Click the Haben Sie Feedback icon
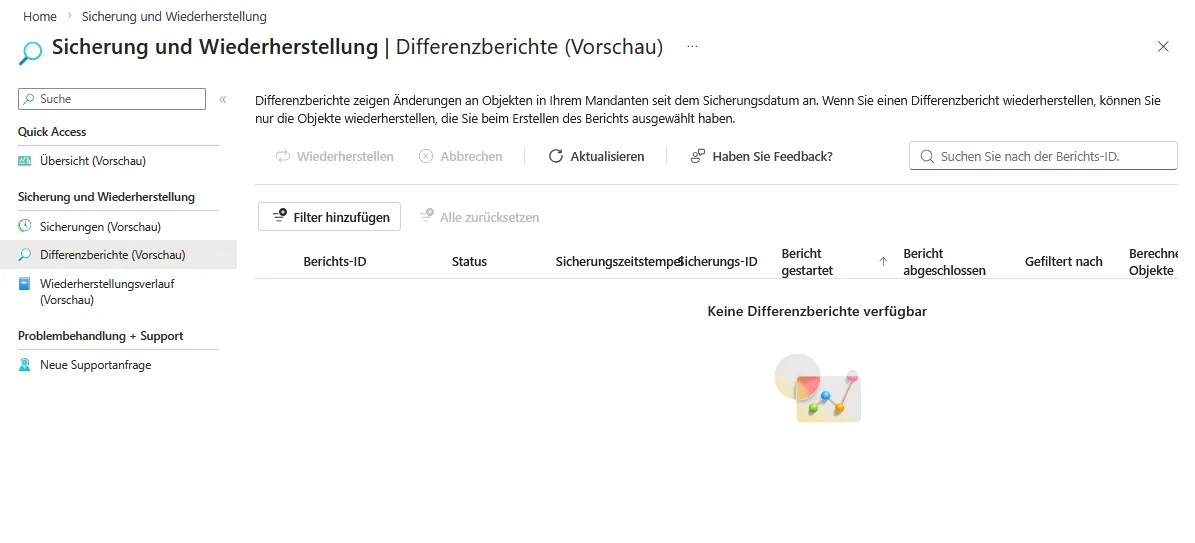Screen dimensions: 1195x543 [x=698, y=157]
